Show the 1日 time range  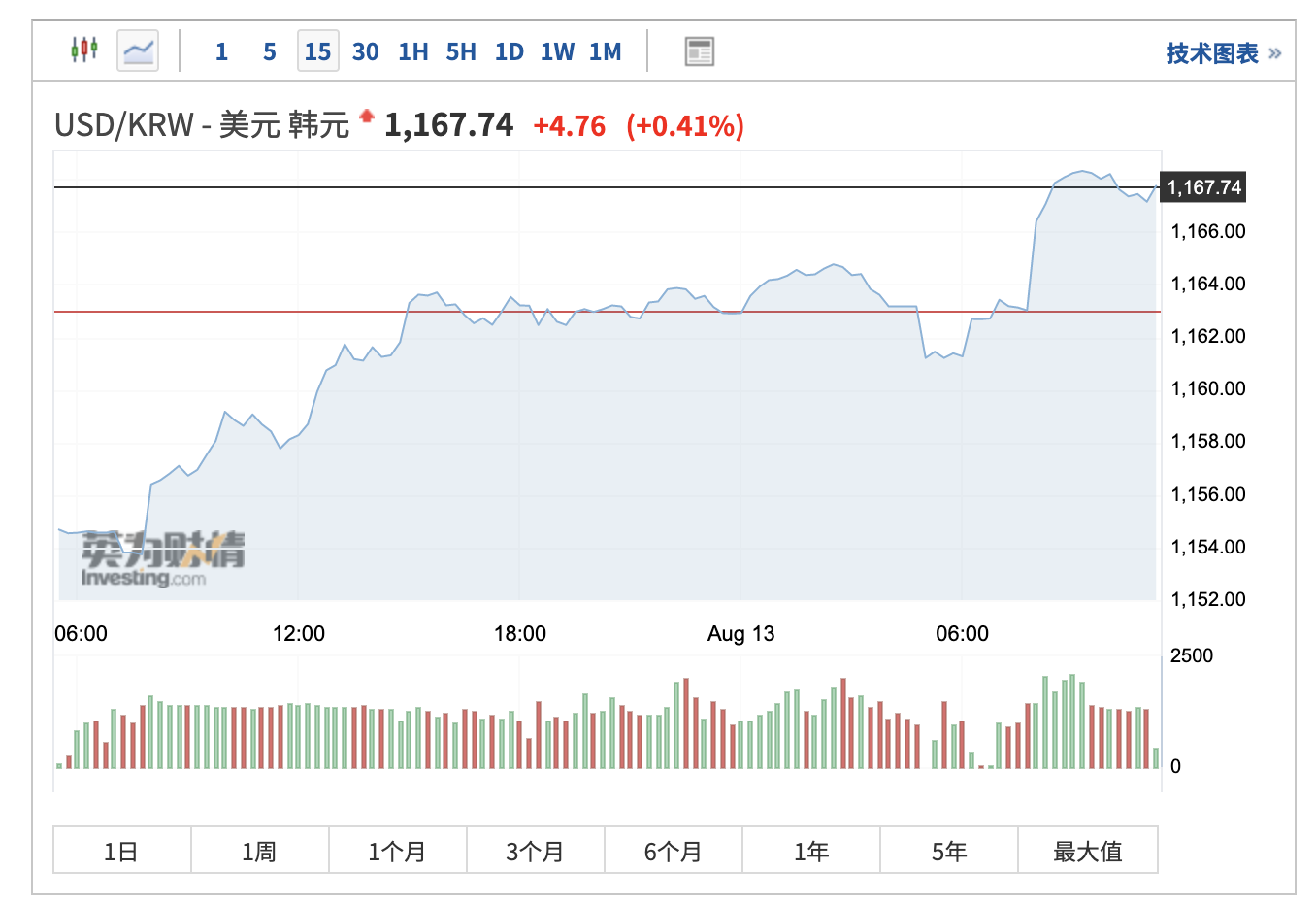click(x=121, y=852)
